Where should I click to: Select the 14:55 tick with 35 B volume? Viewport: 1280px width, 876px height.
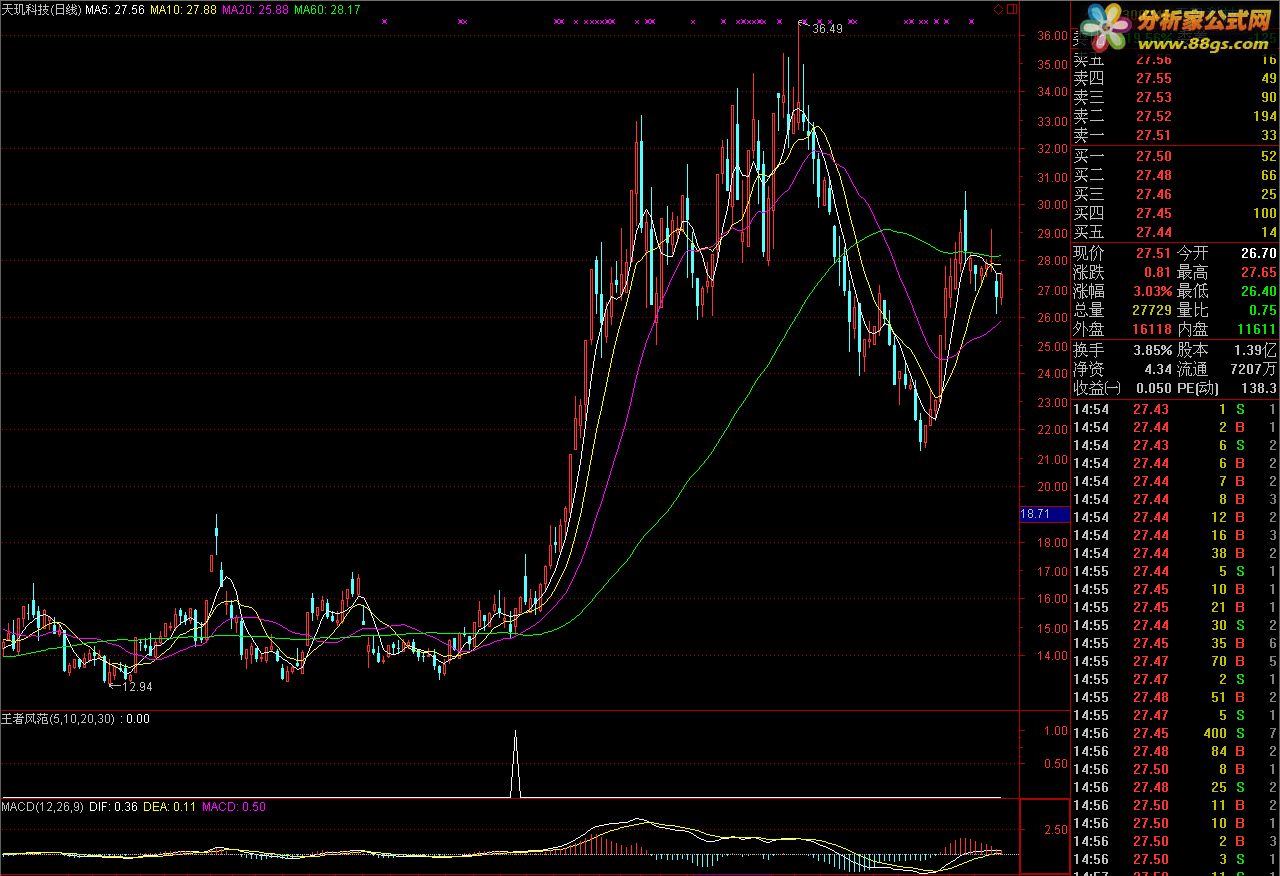pyautogui.click(x=1175, y=644)
